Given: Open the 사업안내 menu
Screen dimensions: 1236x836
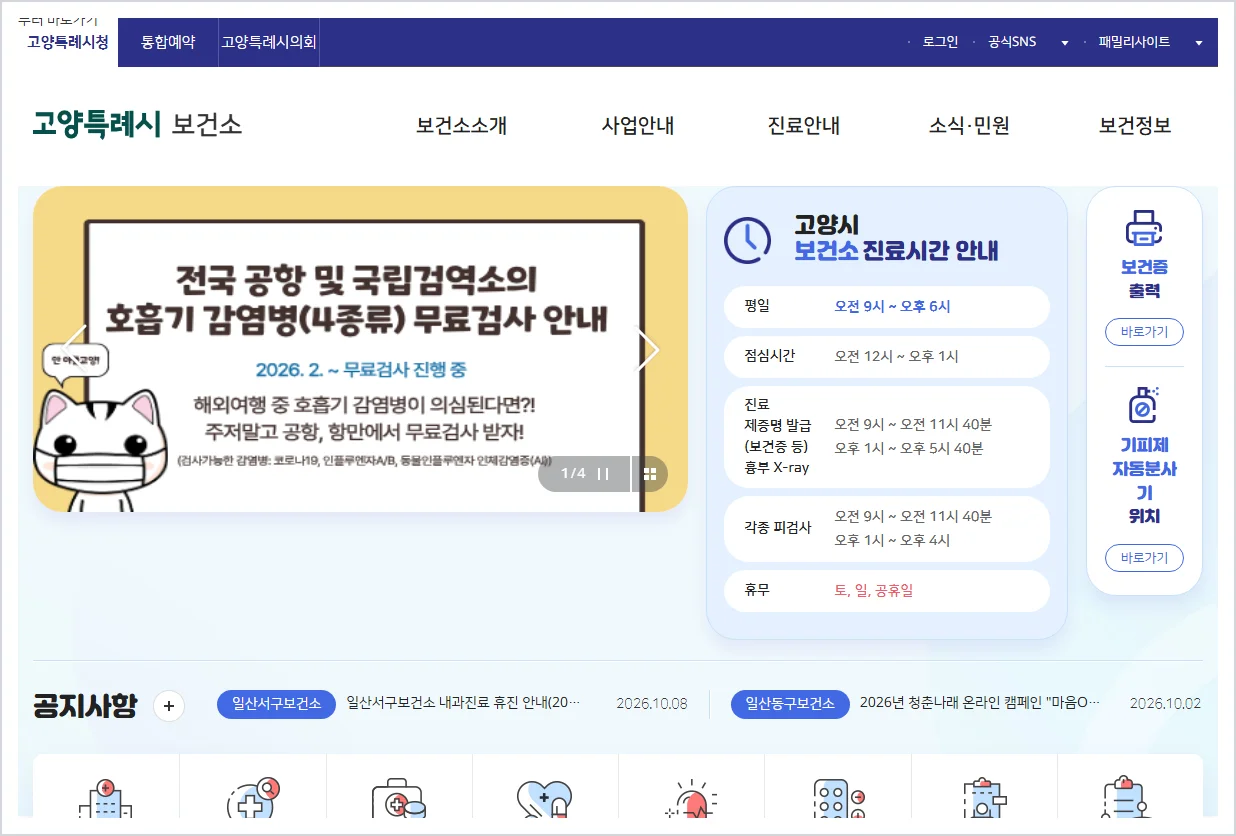Looking at the screenshot, I should [x=637, y=126].
